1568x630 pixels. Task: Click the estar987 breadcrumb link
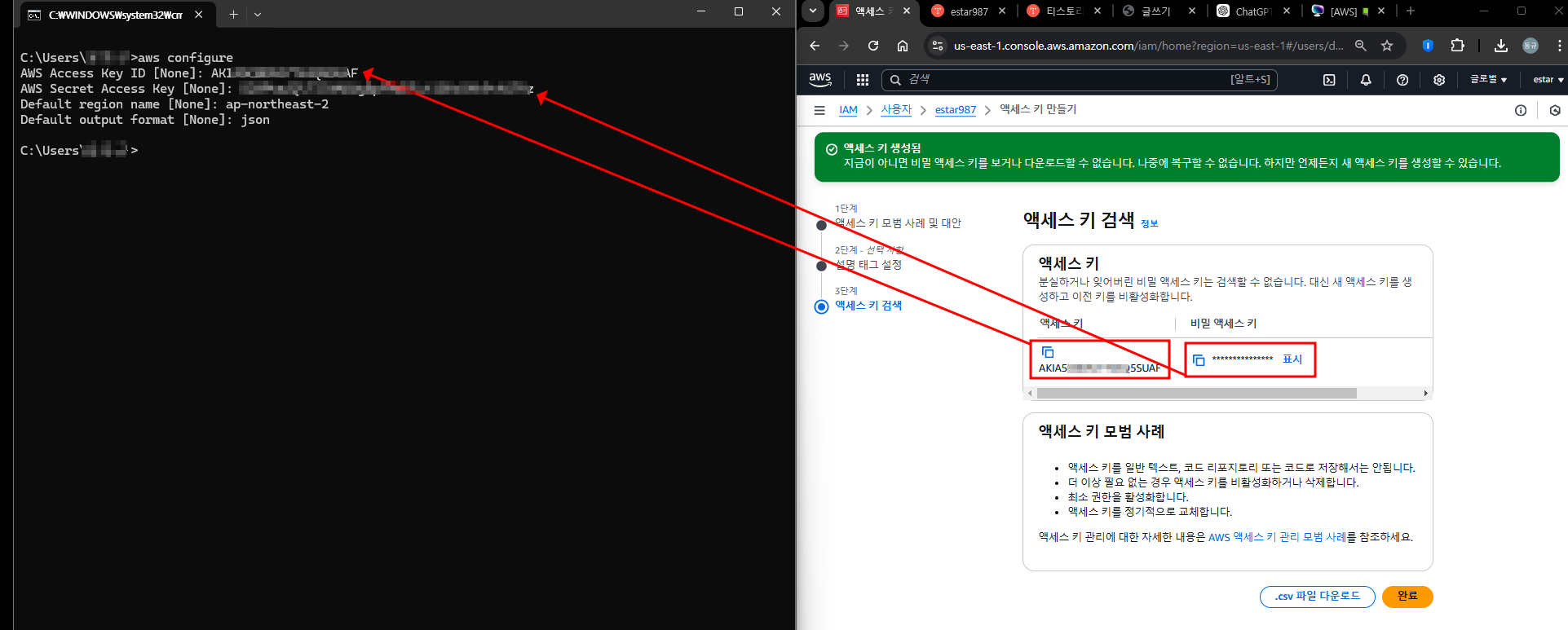[955, 110]
